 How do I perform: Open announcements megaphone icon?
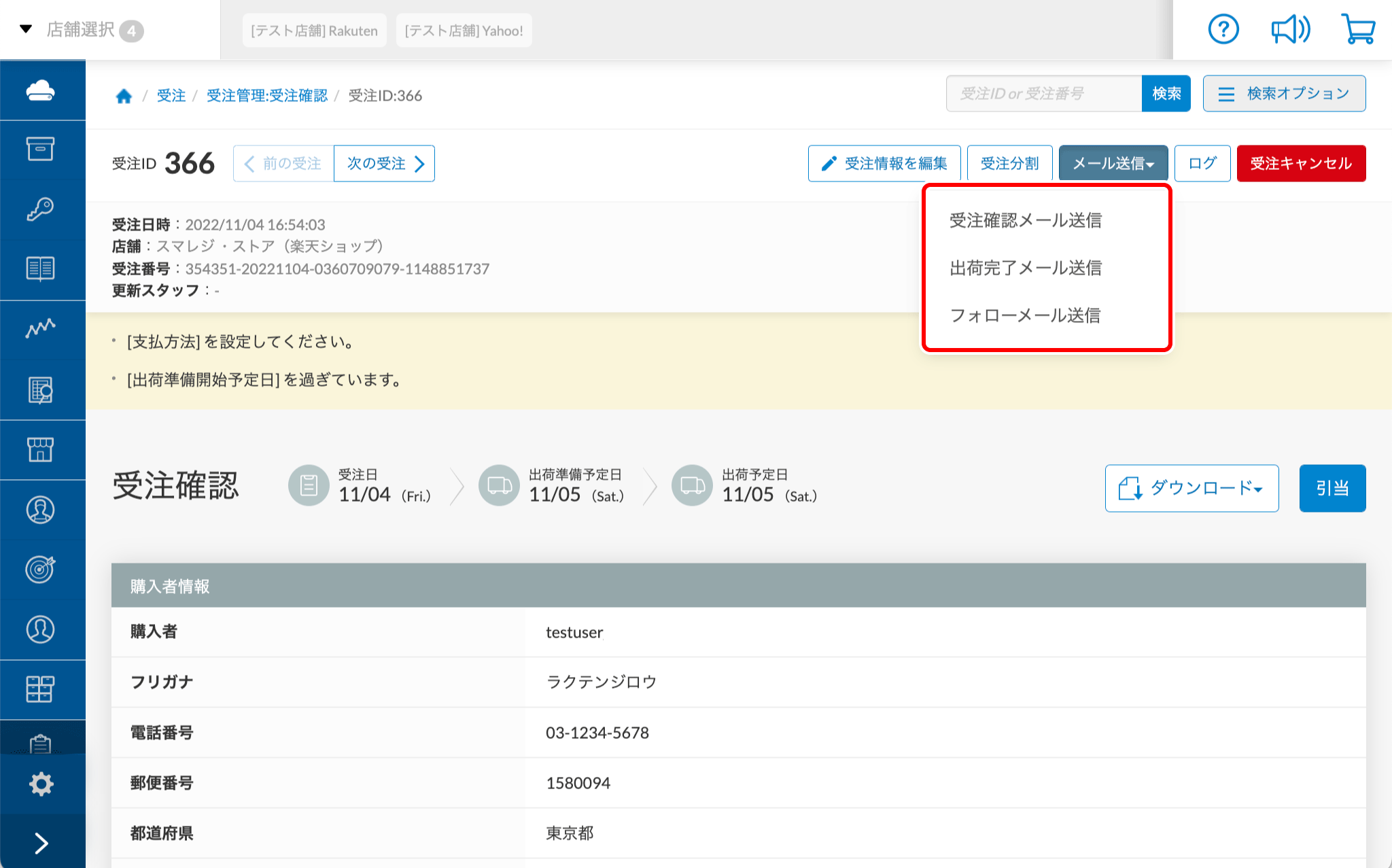1290,30
